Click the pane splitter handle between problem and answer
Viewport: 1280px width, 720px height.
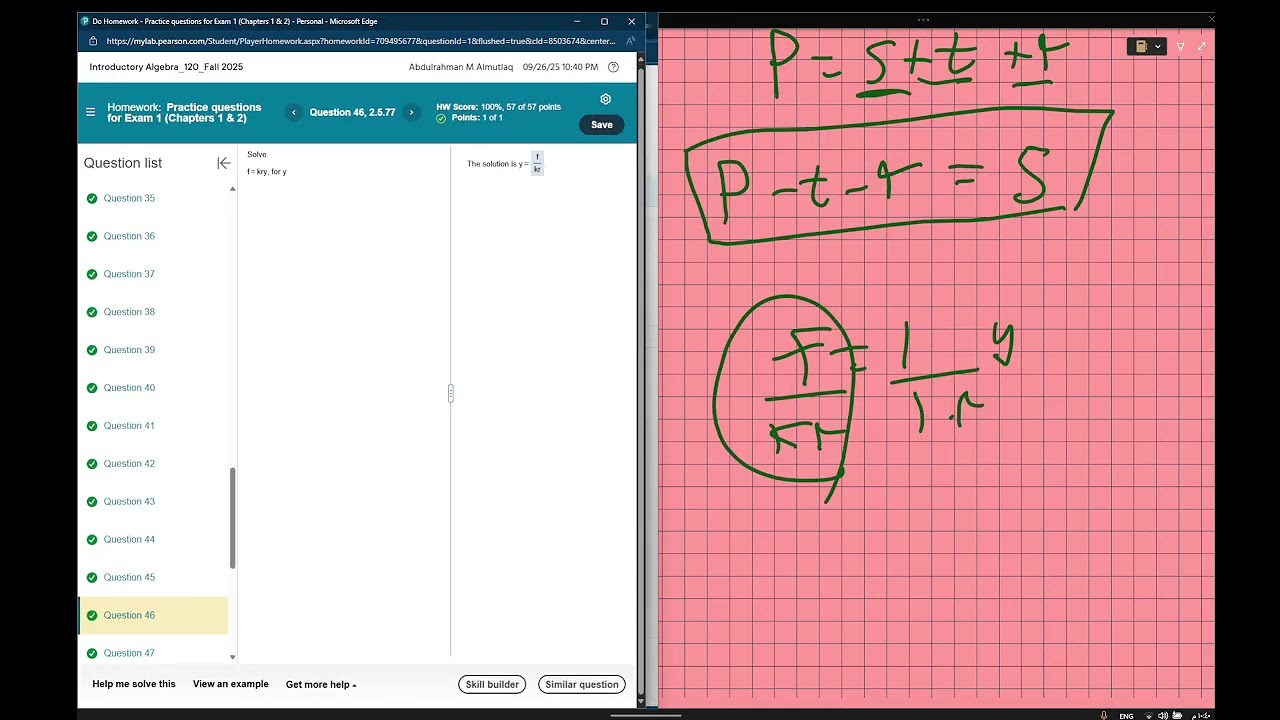click(x=450, y=394)
